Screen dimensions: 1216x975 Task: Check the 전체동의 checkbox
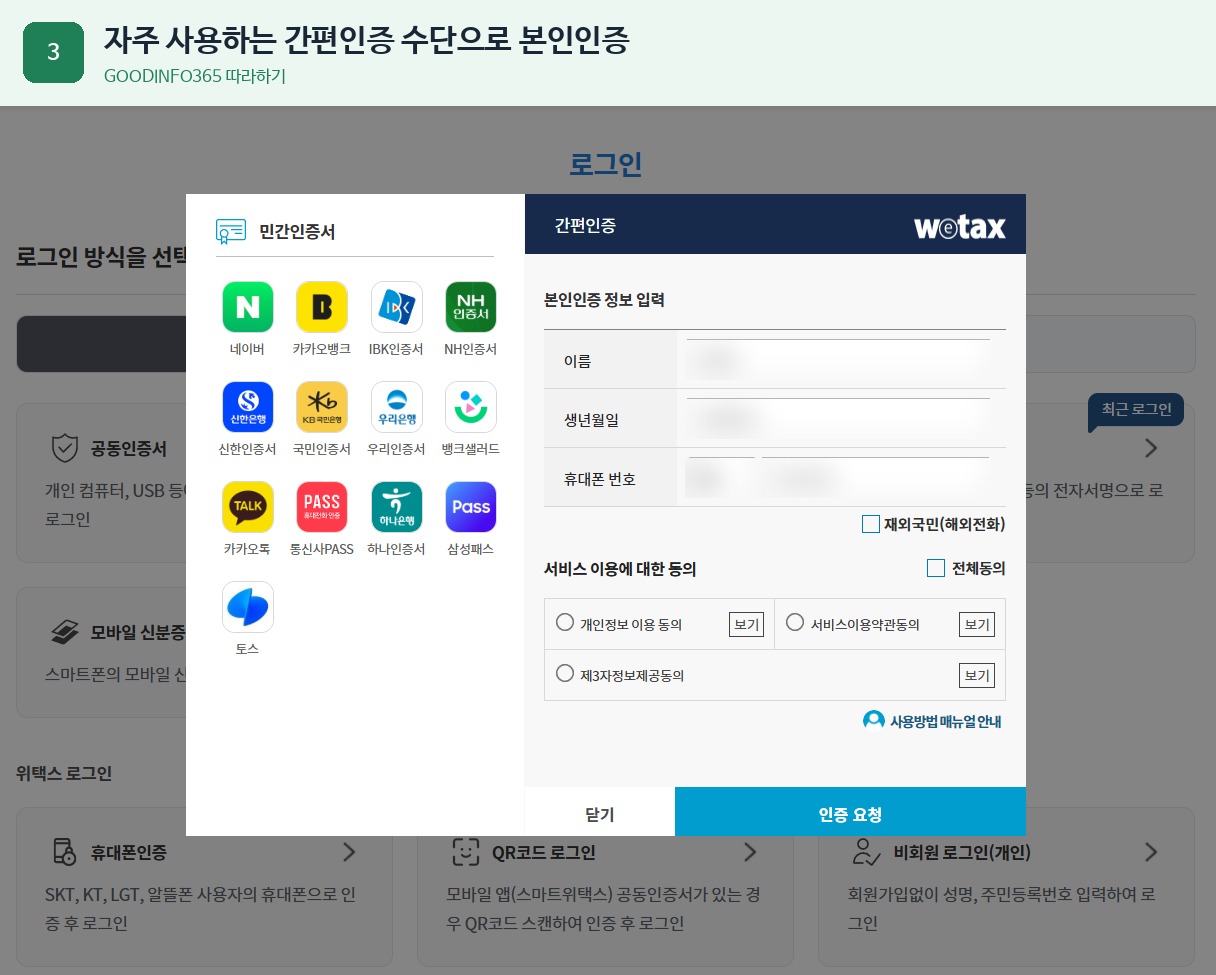(x=936, y=568)
